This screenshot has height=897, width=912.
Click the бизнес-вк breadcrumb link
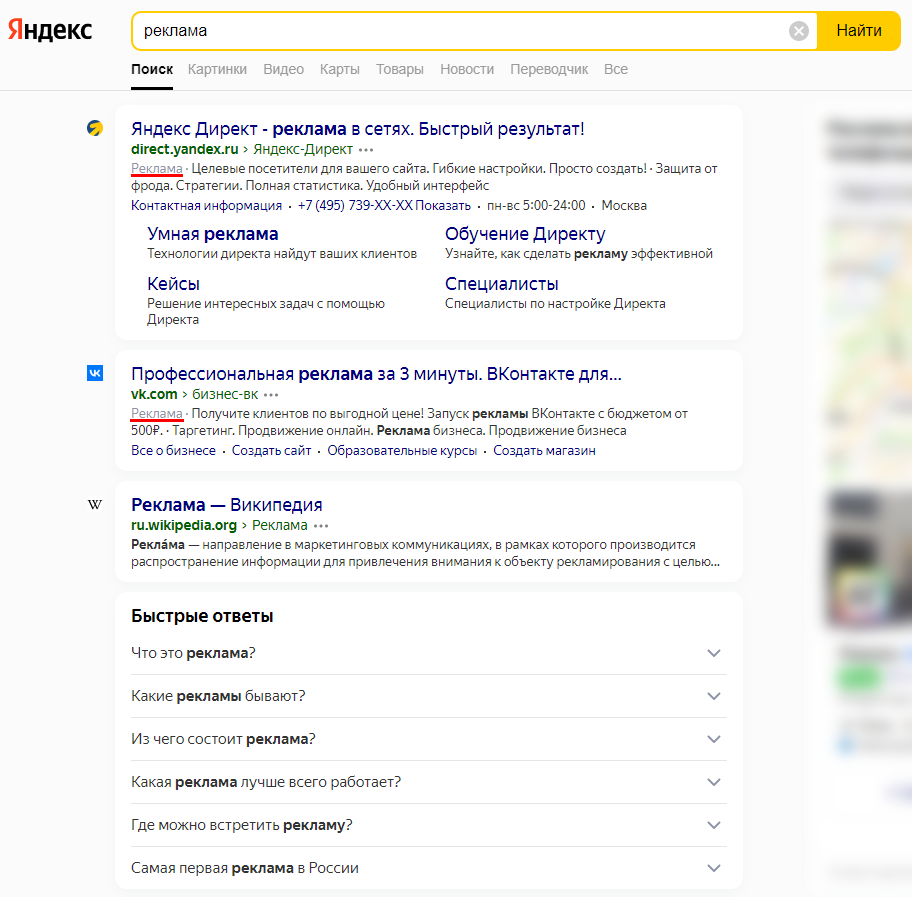point(225,394)
